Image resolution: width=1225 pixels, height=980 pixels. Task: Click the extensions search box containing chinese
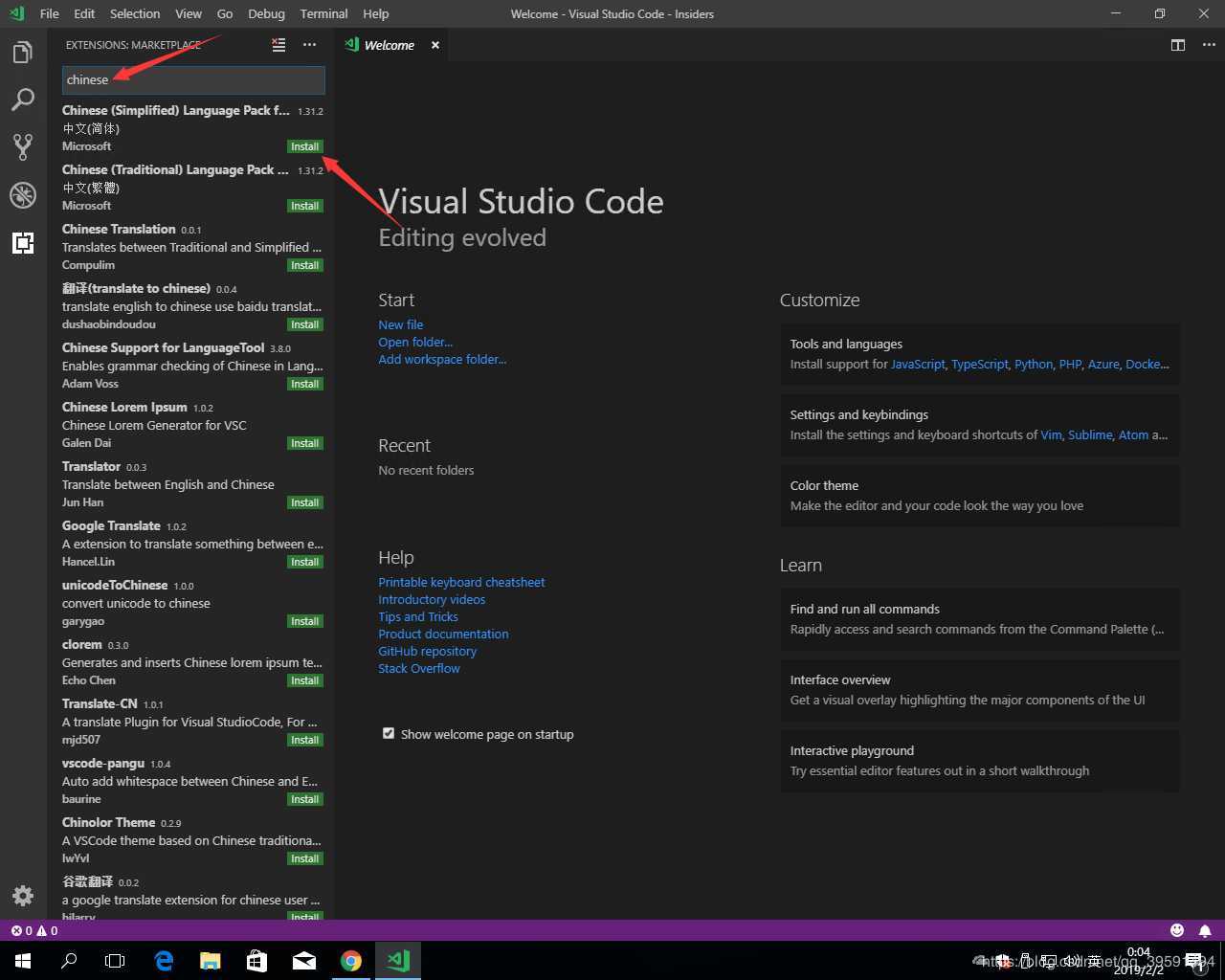pyautogui.click(x=193, y=79)
